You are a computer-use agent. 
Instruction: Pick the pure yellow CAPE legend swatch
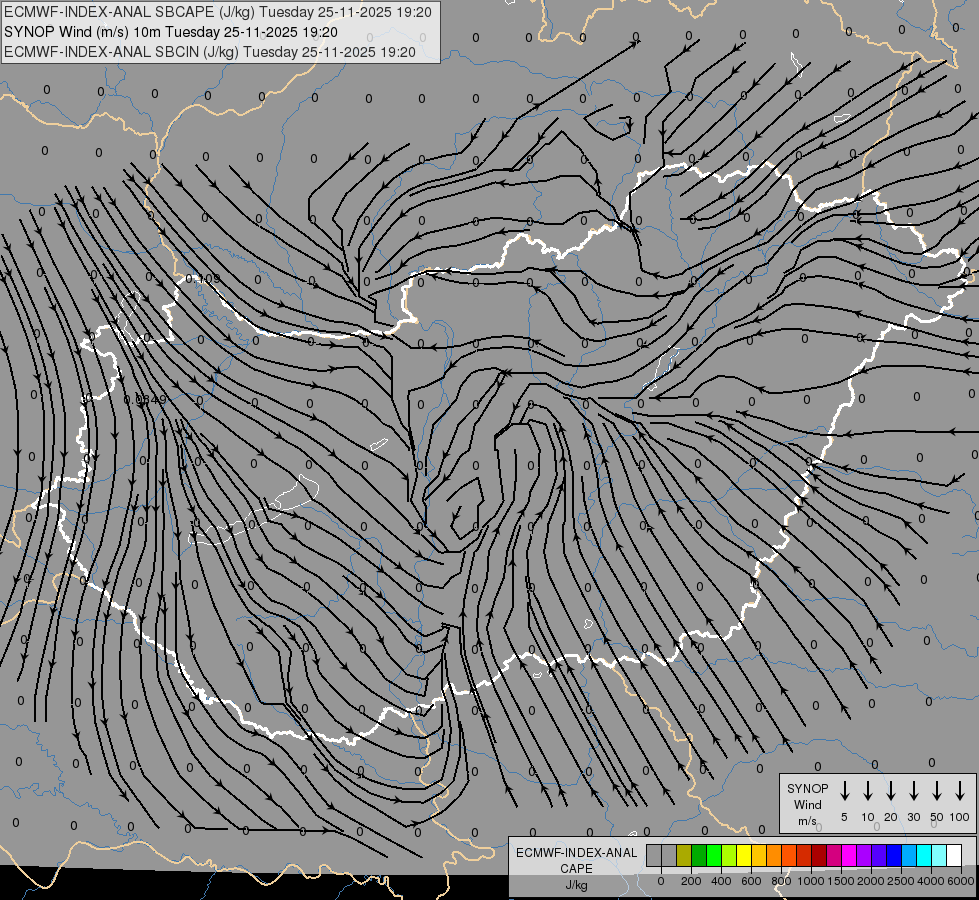(x=744, y=855)
